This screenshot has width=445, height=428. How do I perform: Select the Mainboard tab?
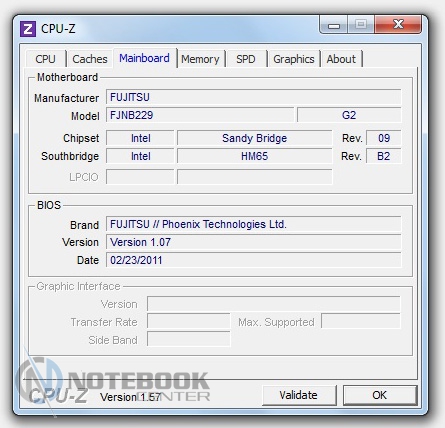(x=144, y=58)
